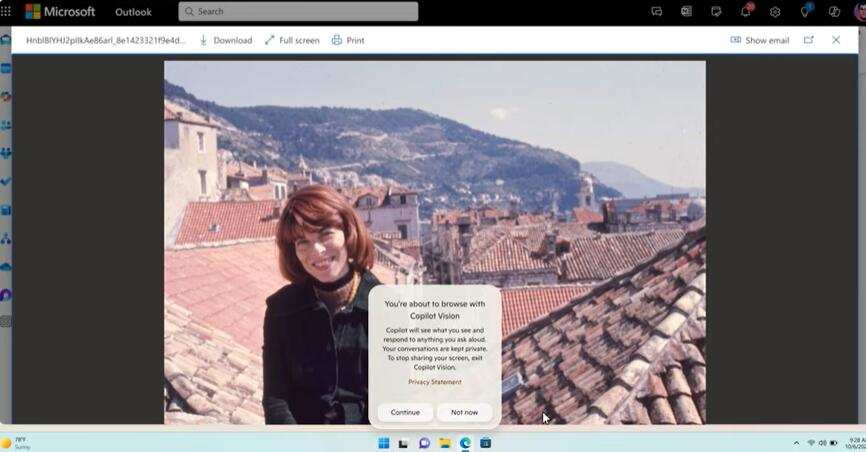Viewport: 866px width, 452px height.
Task: Open Microsoft Edge on taskbar
Action: coord(465,443)
